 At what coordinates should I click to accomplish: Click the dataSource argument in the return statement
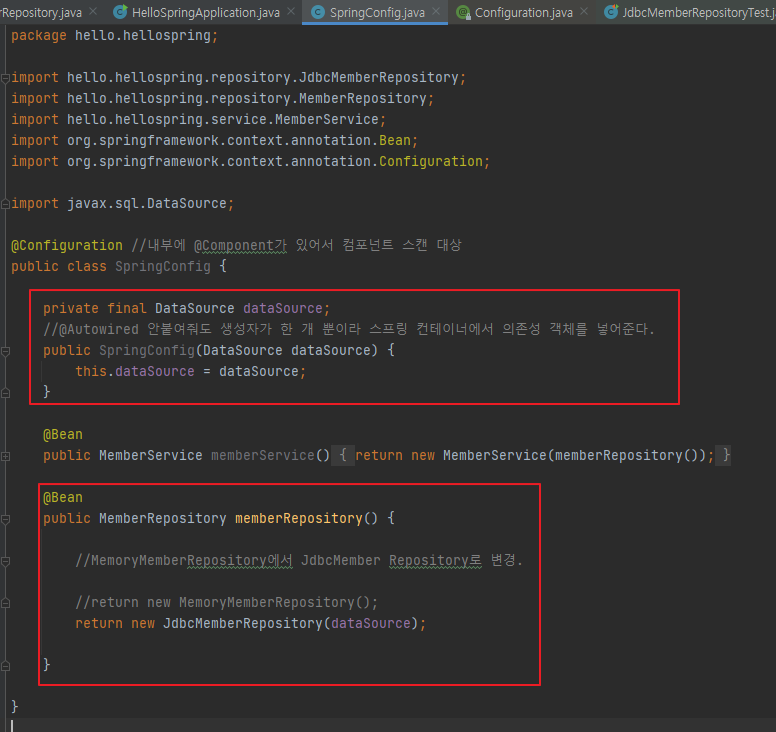(371, 623)
